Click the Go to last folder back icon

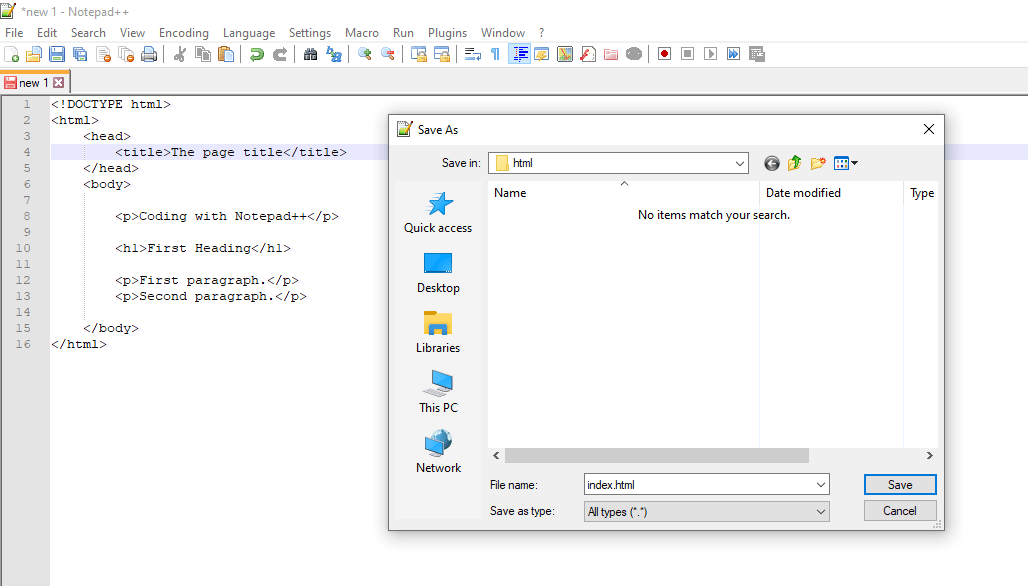[x=771, y=163]
